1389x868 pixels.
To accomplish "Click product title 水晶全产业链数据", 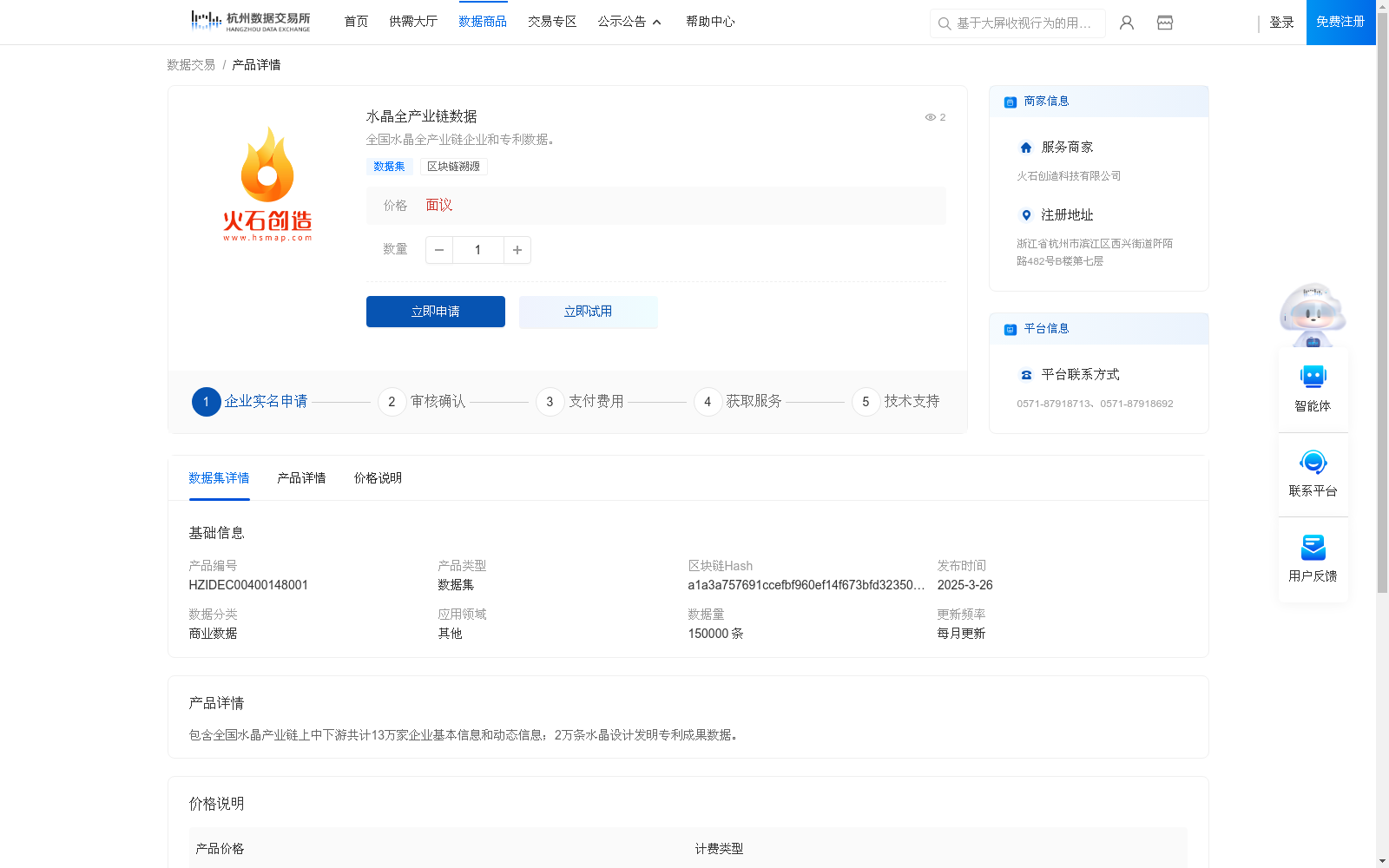I will (421, 116).
